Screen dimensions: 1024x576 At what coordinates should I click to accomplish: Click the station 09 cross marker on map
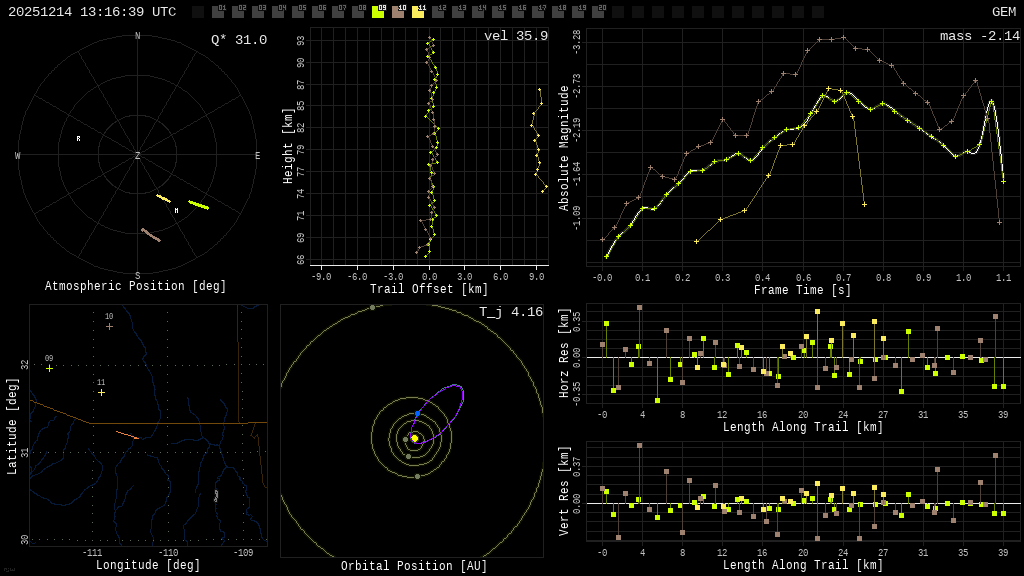tap(49, 368)
